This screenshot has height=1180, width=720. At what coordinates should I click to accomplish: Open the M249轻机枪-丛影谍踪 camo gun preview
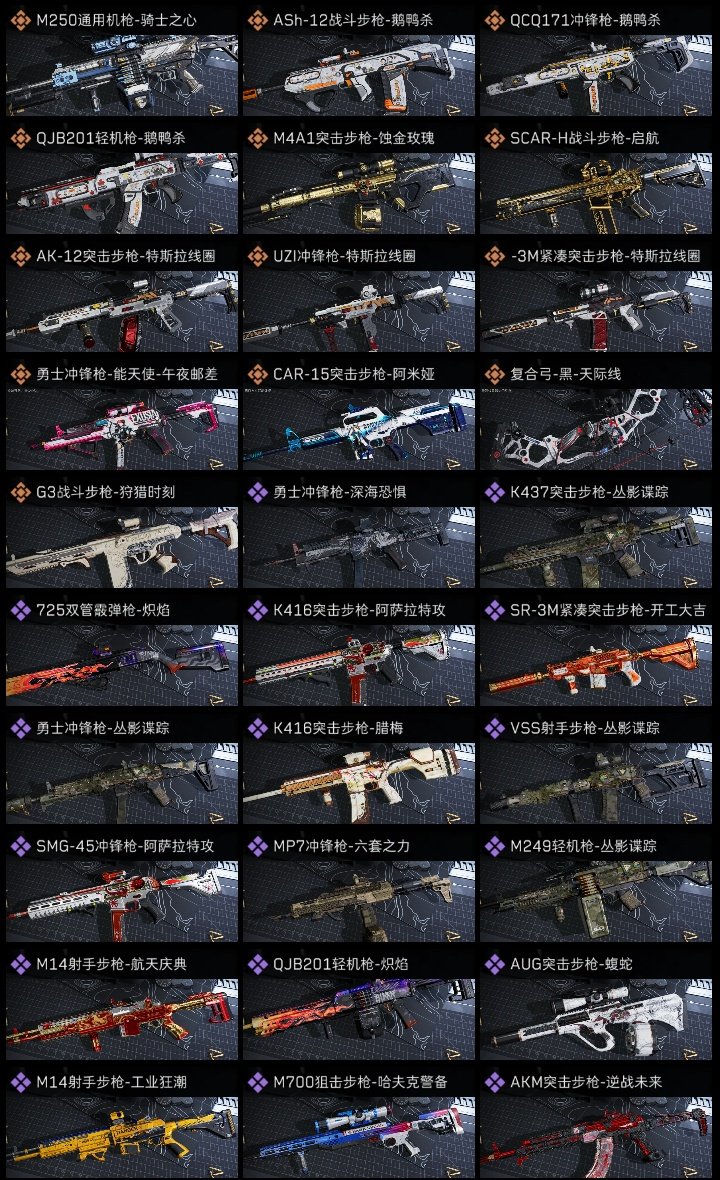point(596,902)
